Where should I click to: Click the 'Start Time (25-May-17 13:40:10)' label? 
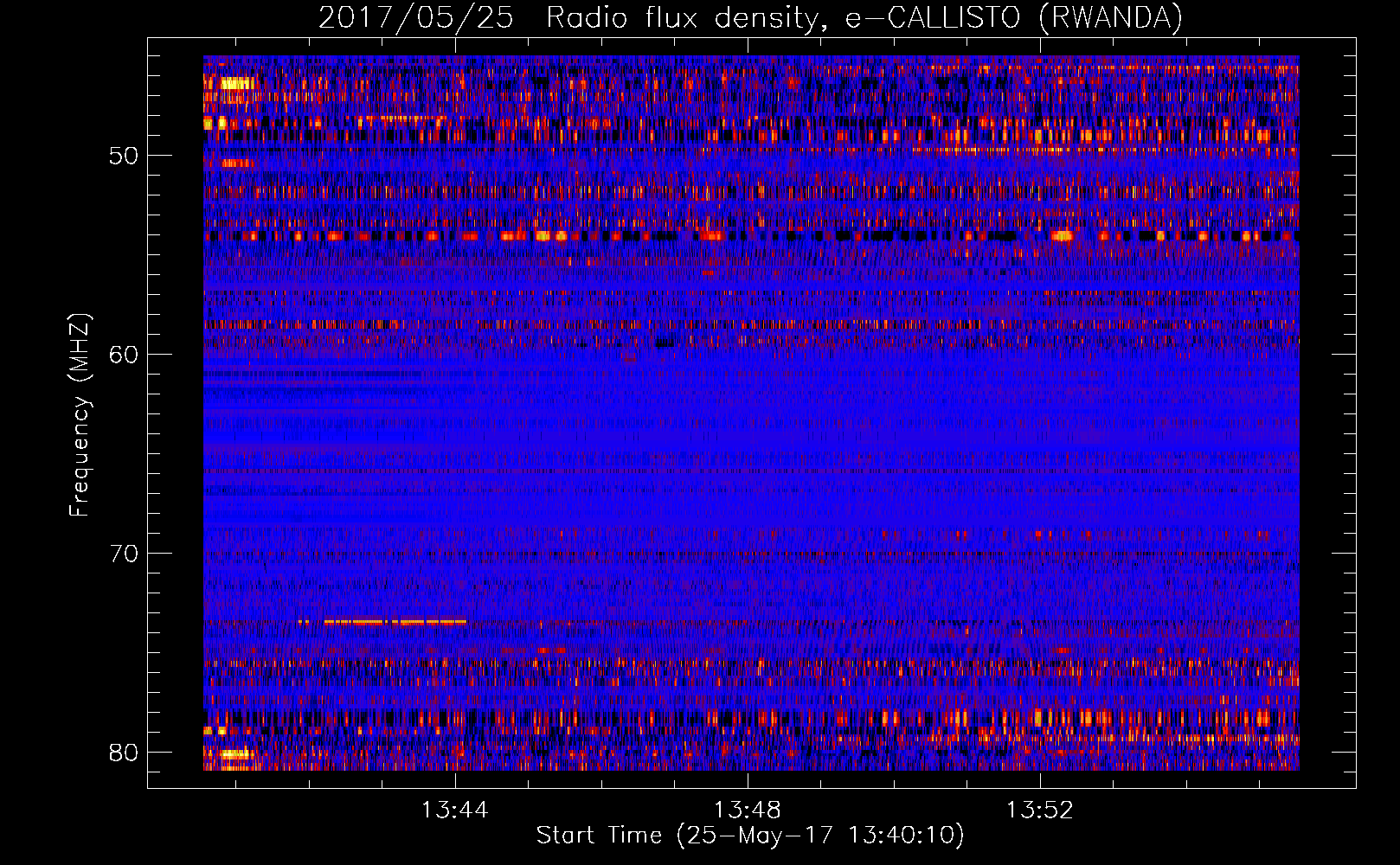pos(750,836)
